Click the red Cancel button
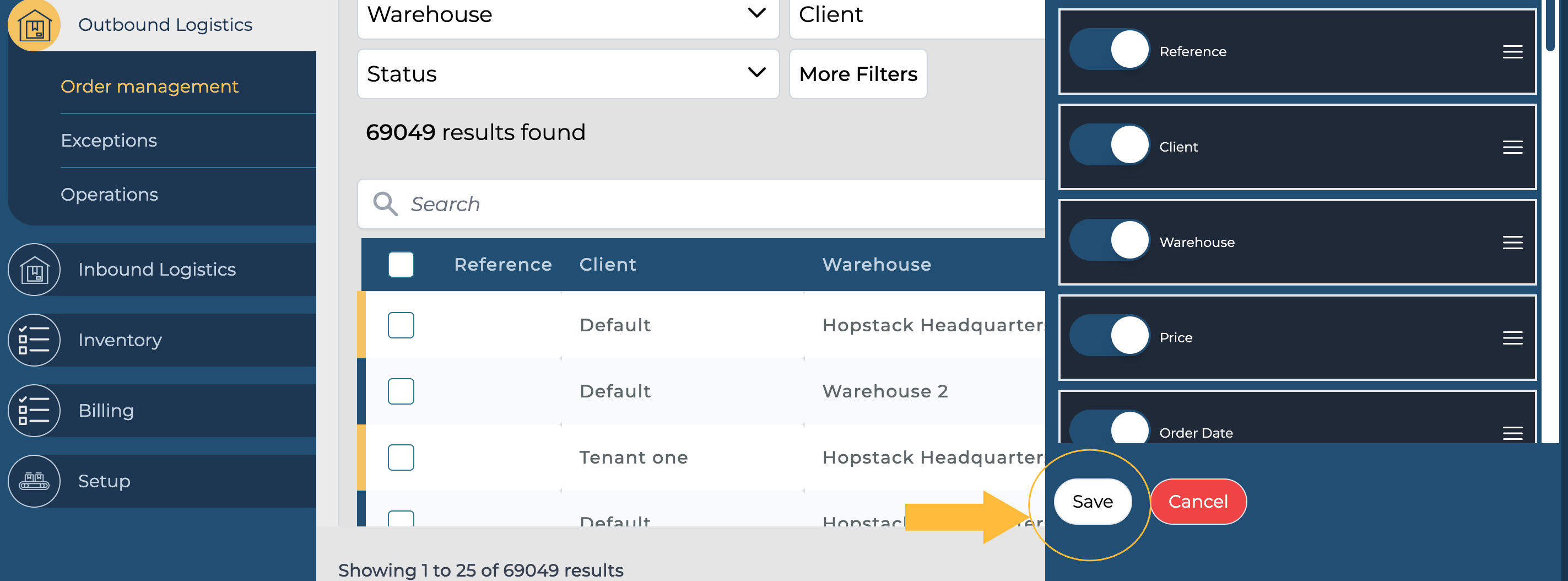The image size is (1568, 581). (1197, 502)
